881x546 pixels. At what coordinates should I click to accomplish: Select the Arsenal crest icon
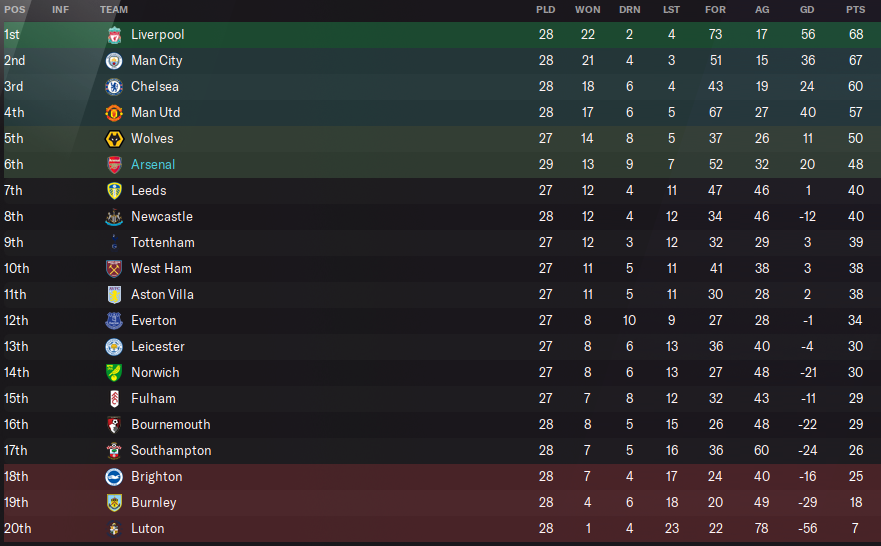point(114,165)
